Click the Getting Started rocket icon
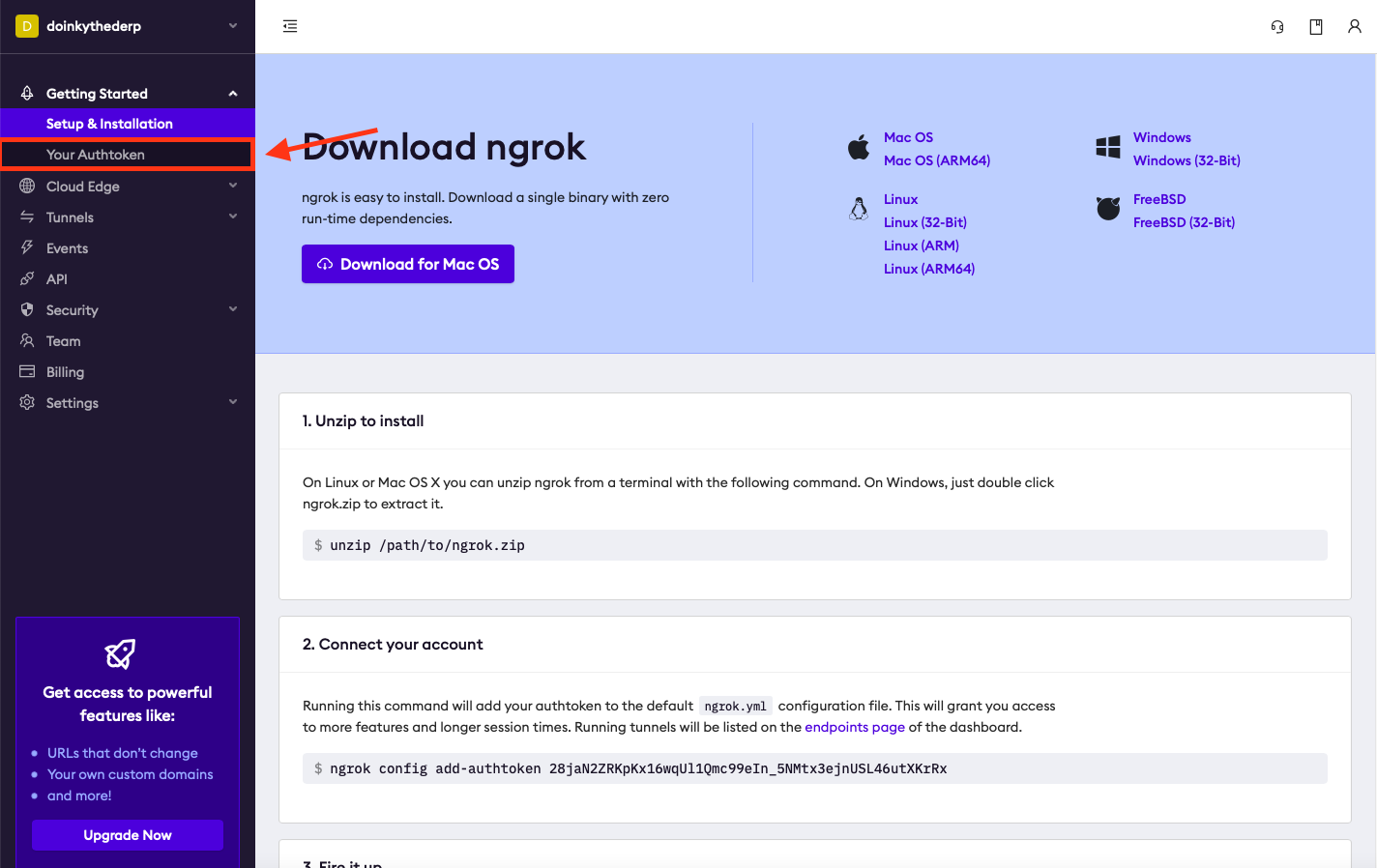Screen dimensions: 1377x868 27,94
